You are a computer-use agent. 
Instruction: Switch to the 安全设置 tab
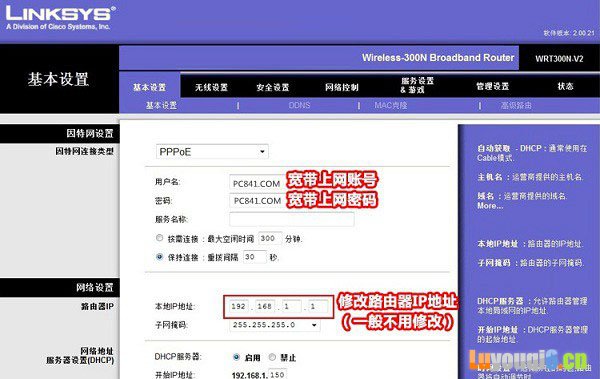point(273,87)
